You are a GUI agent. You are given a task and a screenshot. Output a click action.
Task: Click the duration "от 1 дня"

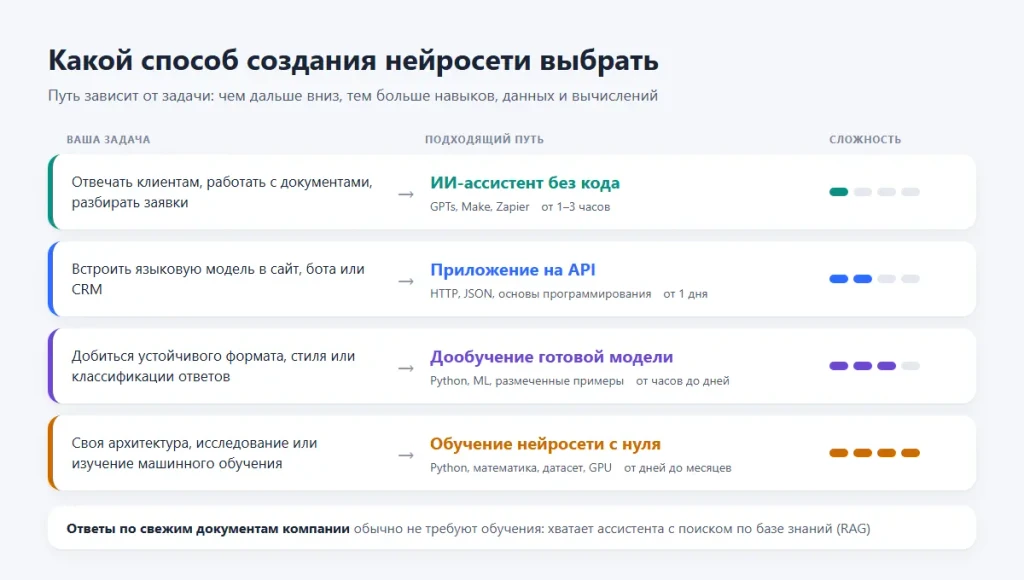pyautogui.click(x=686, y=294)
